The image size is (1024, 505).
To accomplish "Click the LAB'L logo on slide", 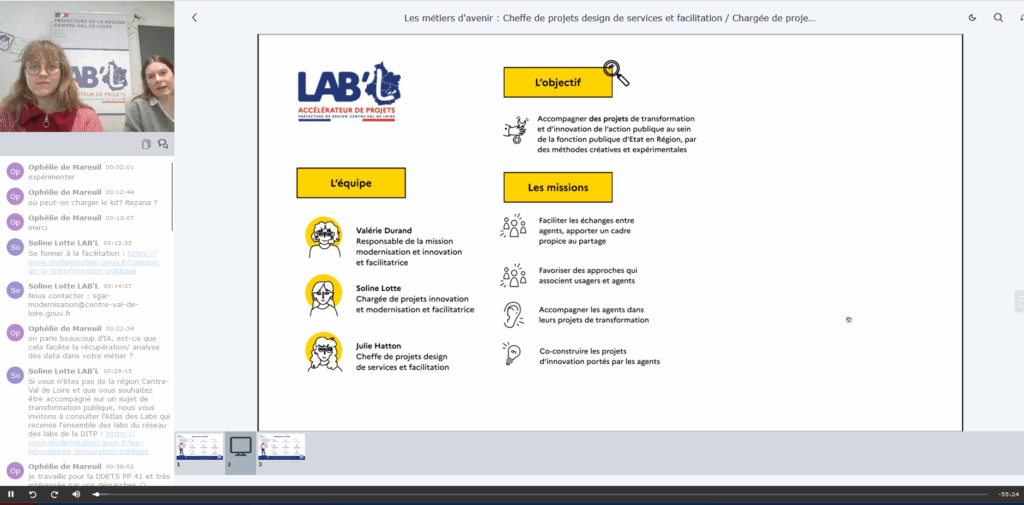I will (349, 91).
